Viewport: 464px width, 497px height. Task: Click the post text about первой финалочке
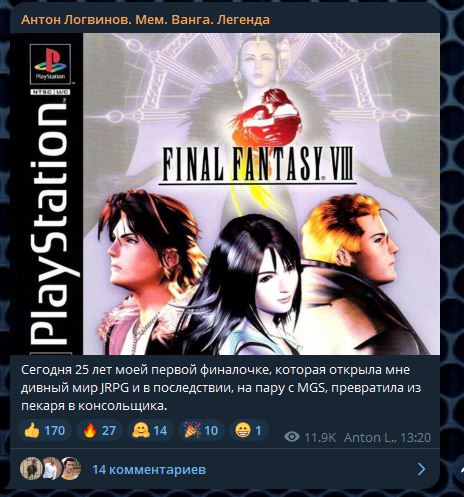(x=221, y=388)
